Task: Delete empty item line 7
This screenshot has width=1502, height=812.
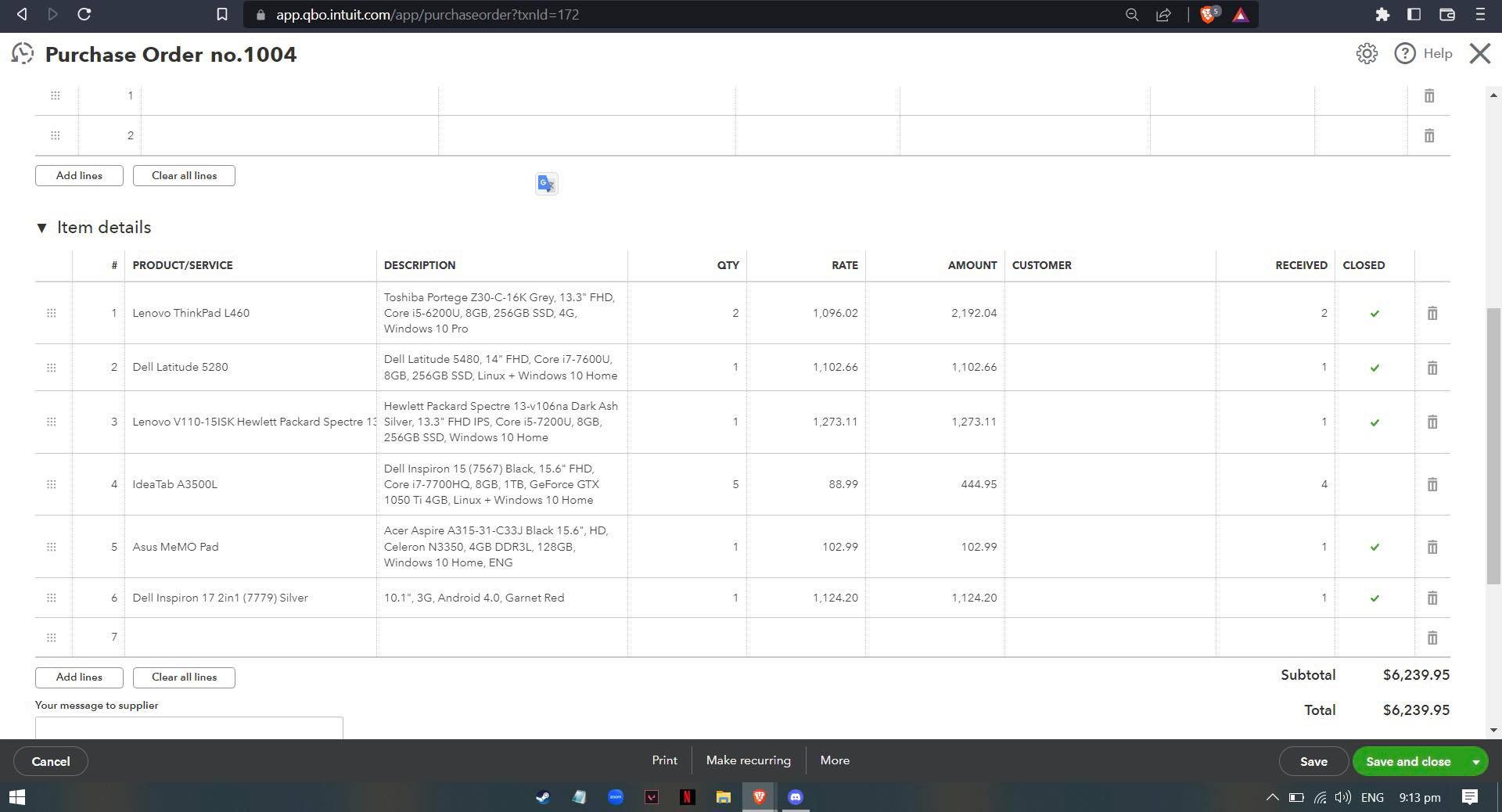Action: pyautogui.click(x=1432, y=638)
